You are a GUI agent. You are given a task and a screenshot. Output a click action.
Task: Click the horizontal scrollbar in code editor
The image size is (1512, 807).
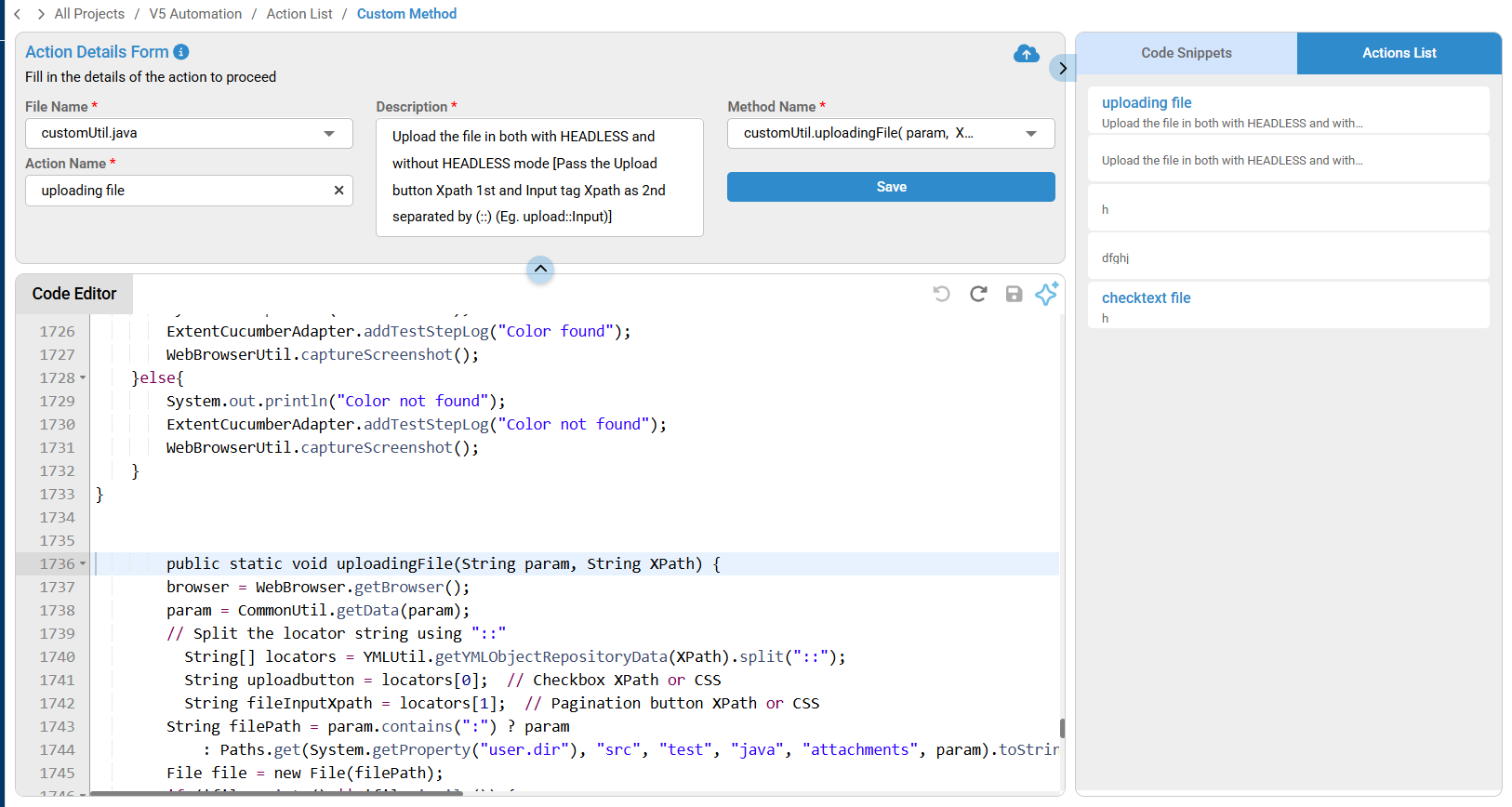[279, 793]
